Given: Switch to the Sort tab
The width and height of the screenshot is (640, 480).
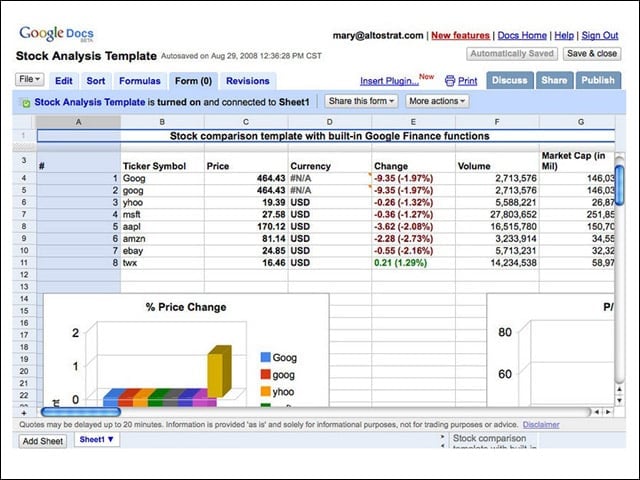Looking at the screenshot, I should pyautogui.click(x=96, y=81).
